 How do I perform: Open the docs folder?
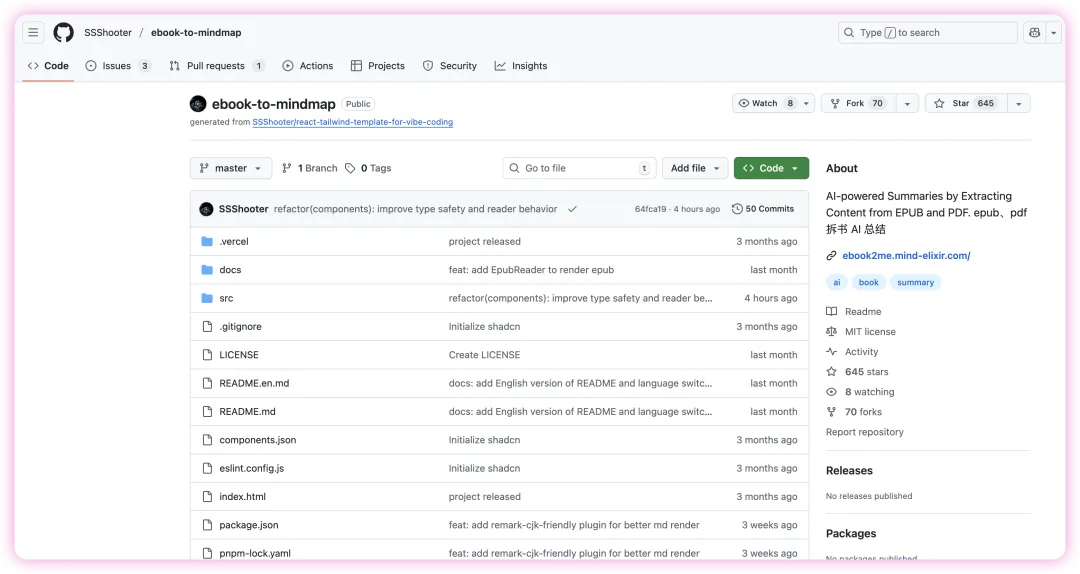coord(230,269)
